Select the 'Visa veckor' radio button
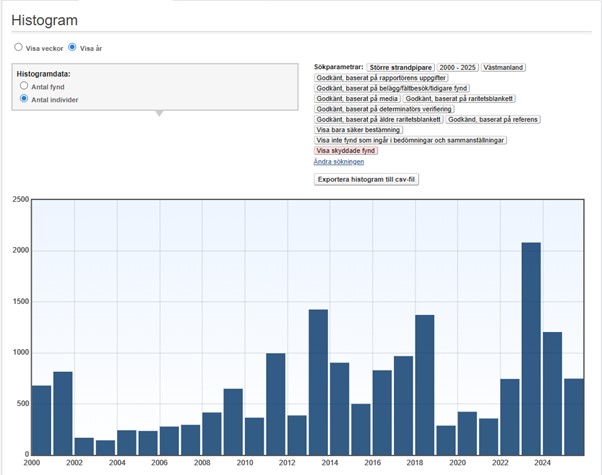This screenshot has width=602, height=475. point(18,47)
